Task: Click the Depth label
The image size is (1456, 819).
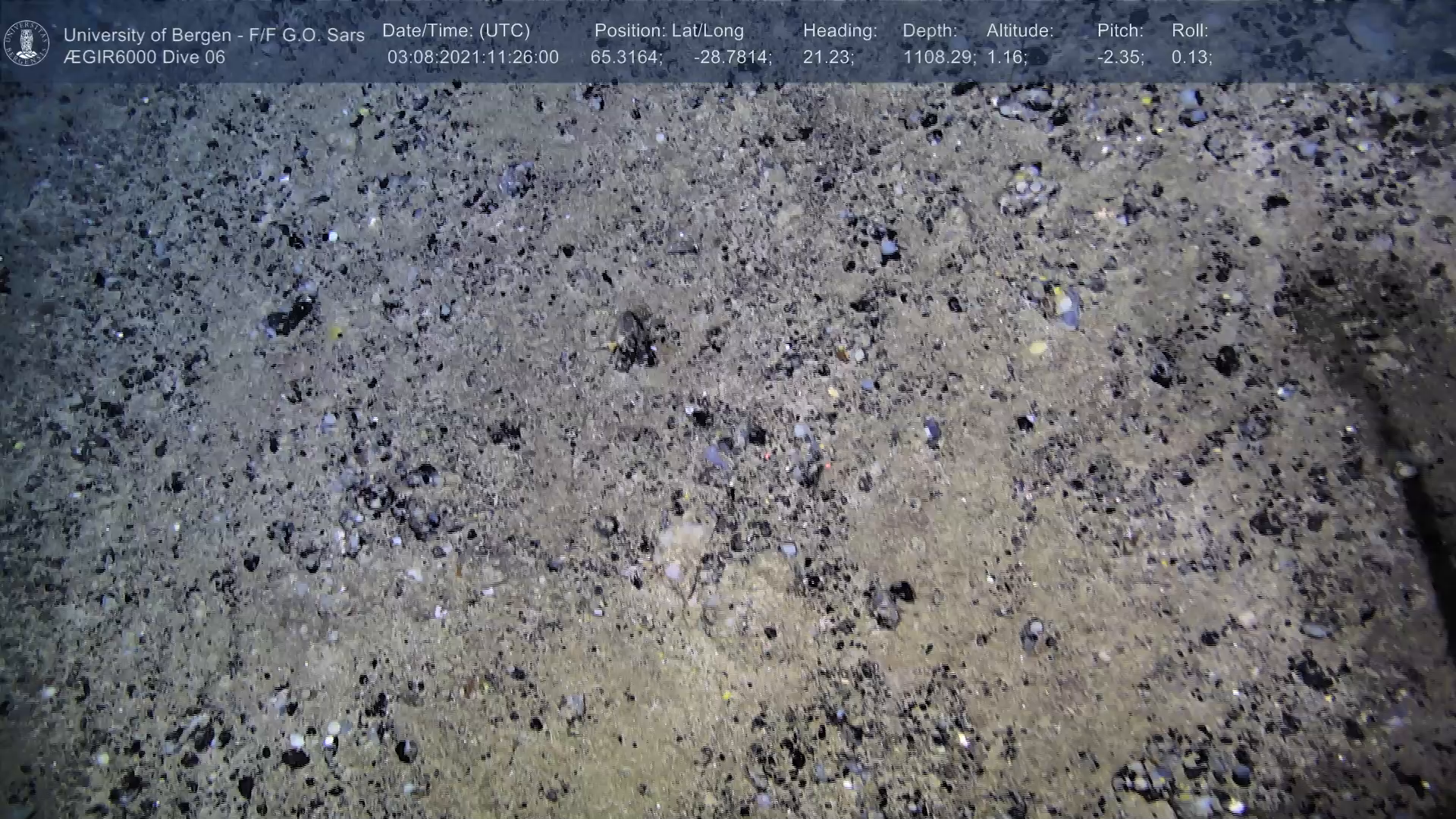Action: [930, 31]
